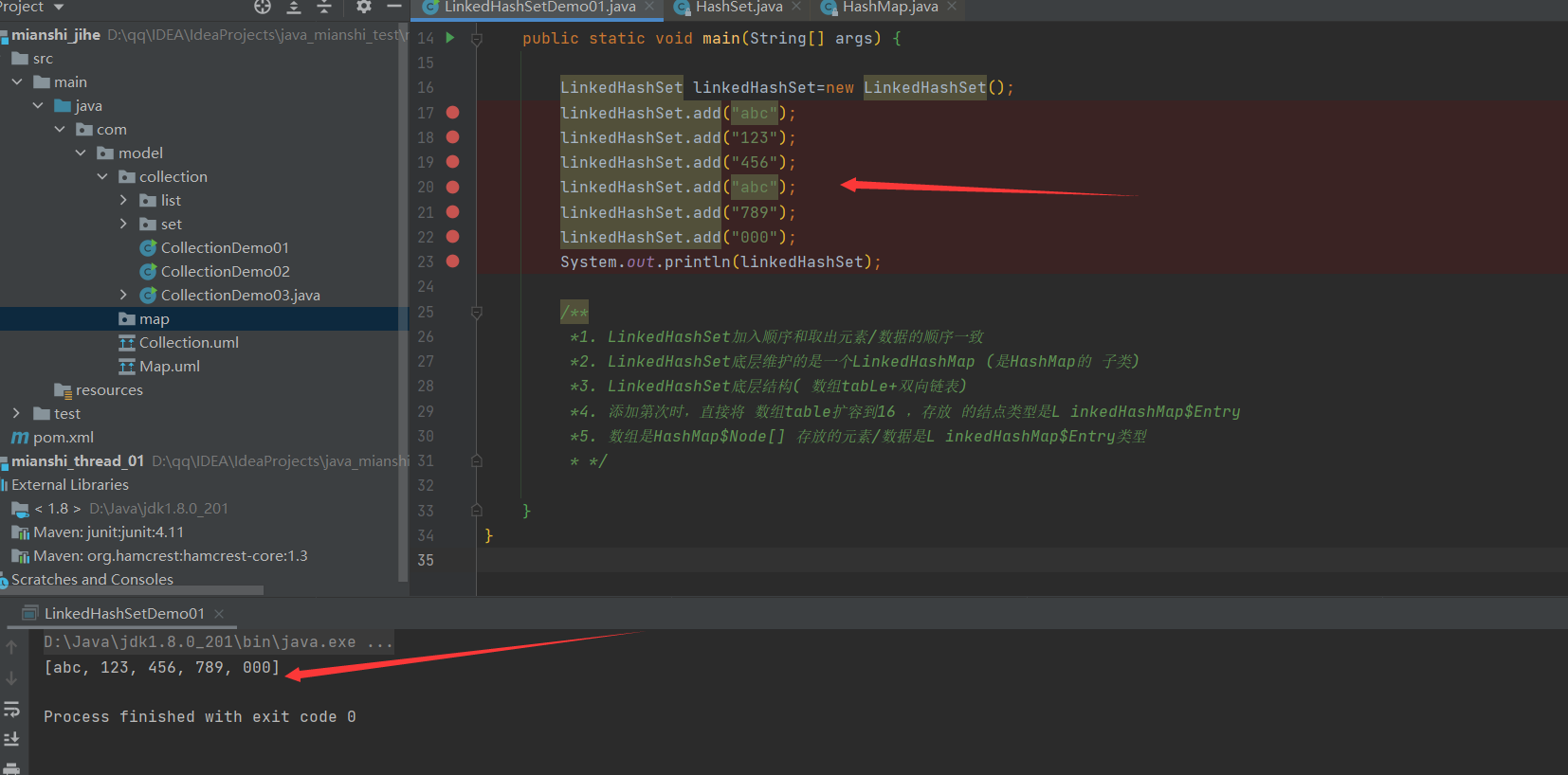This screenshot has width=1568, height=775.
Task: Close the LinkedHashSetDemo01 run tab
Action: tap(219, 614)
